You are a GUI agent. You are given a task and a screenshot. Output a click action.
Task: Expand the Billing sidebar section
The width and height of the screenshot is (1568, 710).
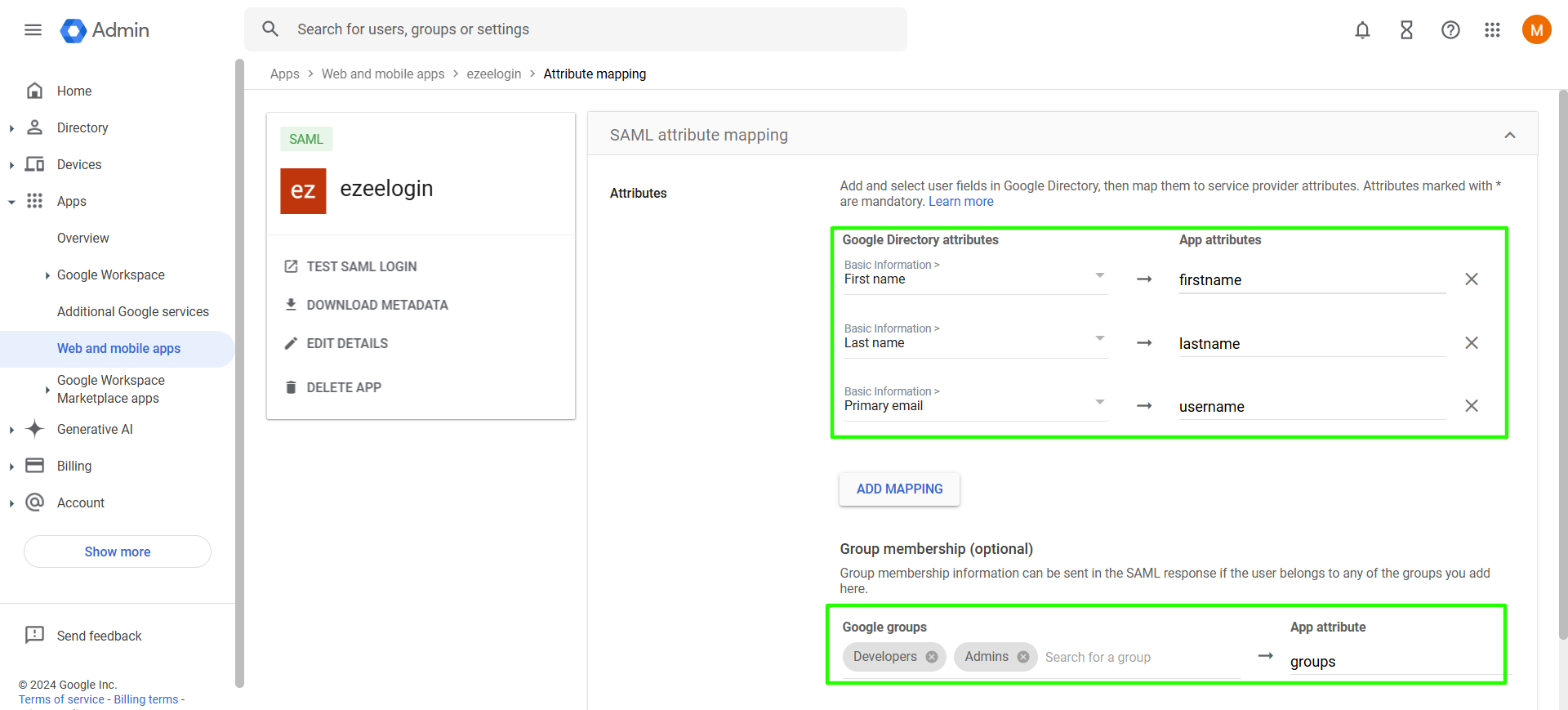pos(11,467)
